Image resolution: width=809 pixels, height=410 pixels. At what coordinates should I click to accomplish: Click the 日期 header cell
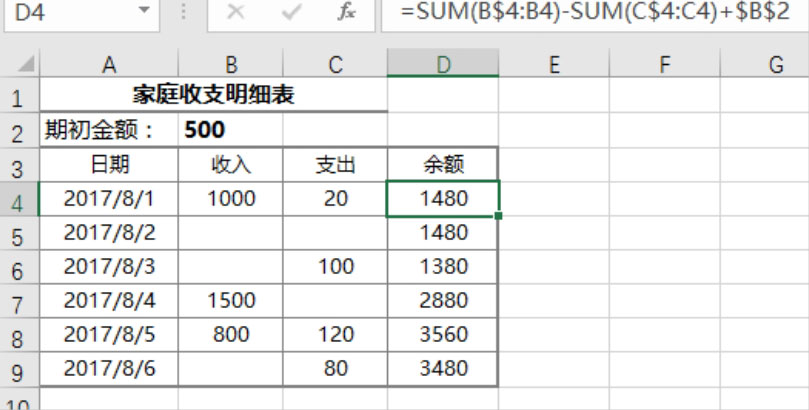109,165
